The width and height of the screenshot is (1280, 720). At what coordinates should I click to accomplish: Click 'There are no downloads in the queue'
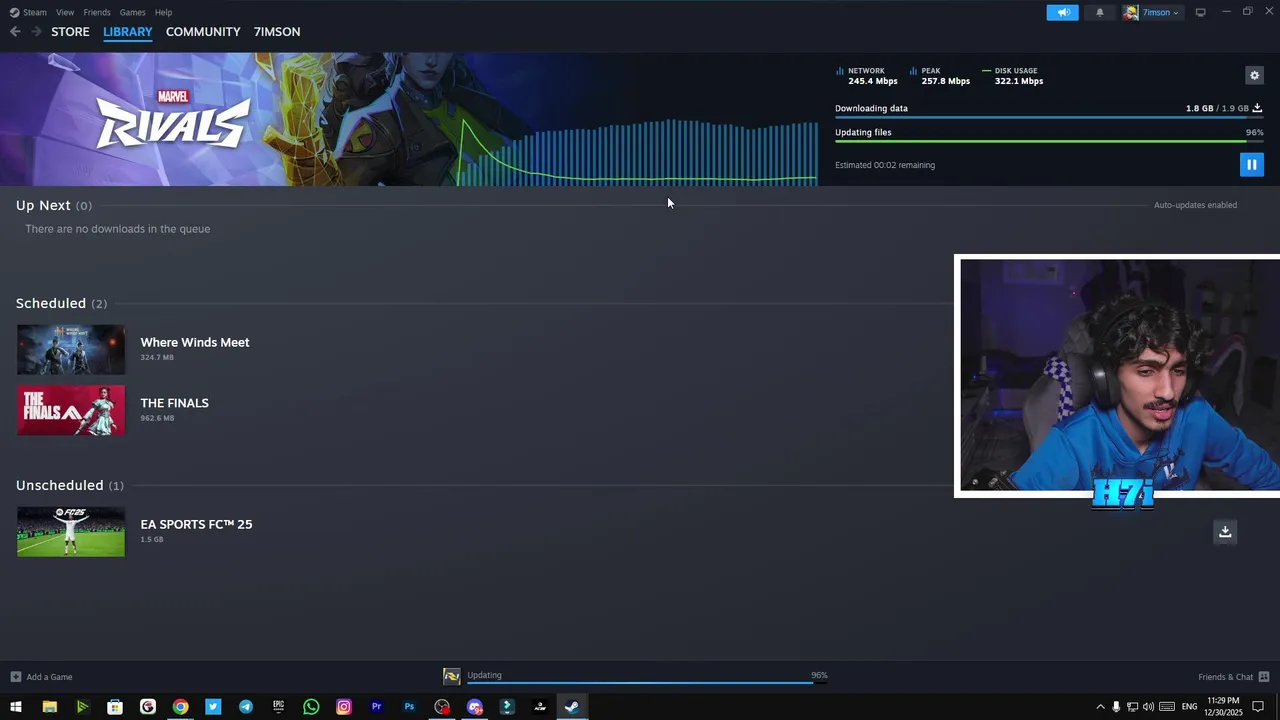click(118, 229)
